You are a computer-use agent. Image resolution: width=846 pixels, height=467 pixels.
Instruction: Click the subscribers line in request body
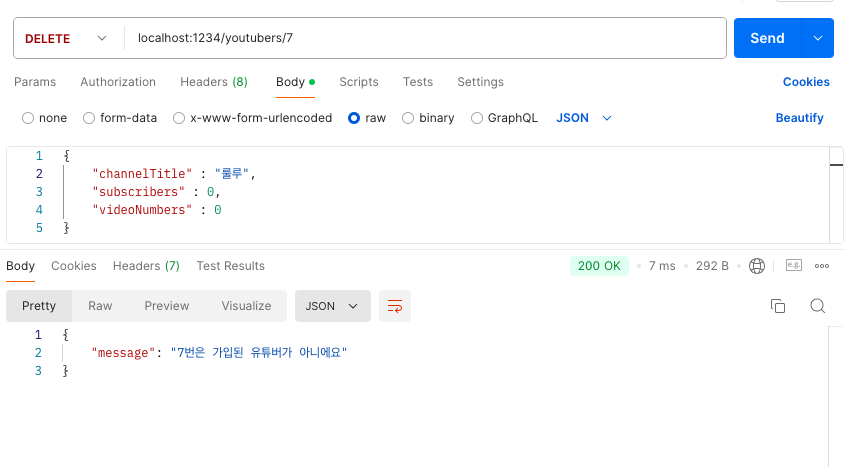156,192
